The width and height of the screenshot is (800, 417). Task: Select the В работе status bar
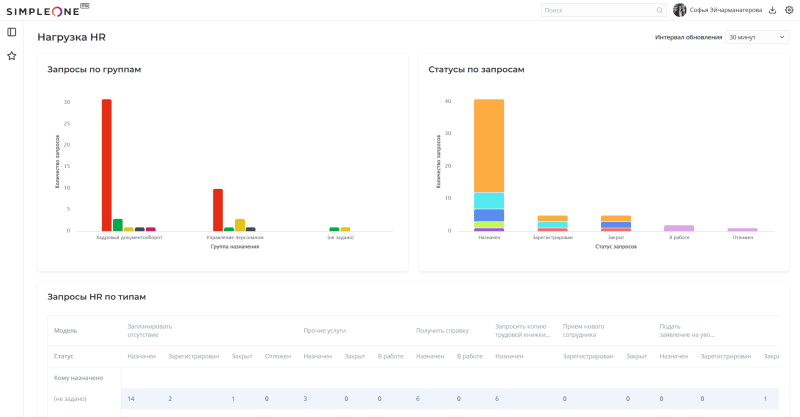point(679,228)
